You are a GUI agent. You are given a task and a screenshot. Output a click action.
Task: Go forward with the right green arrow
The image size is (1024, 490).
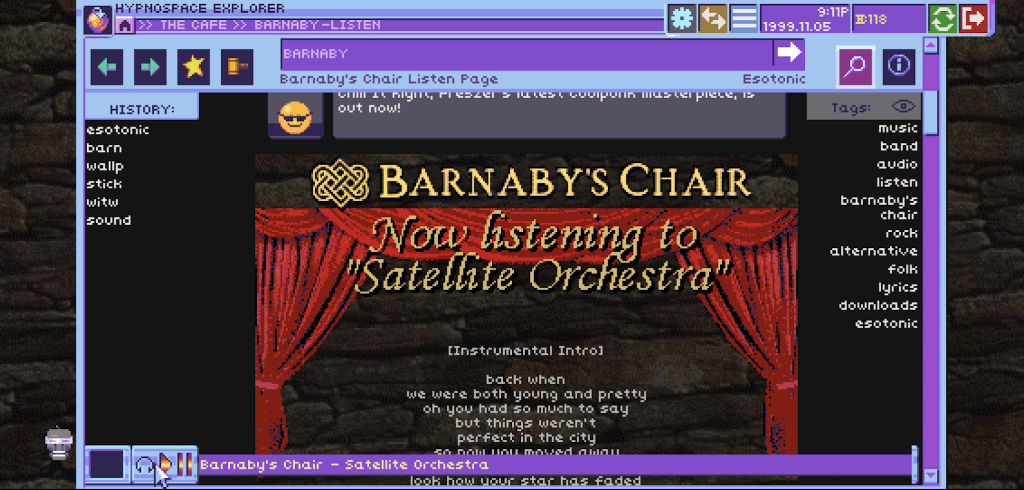150,67
